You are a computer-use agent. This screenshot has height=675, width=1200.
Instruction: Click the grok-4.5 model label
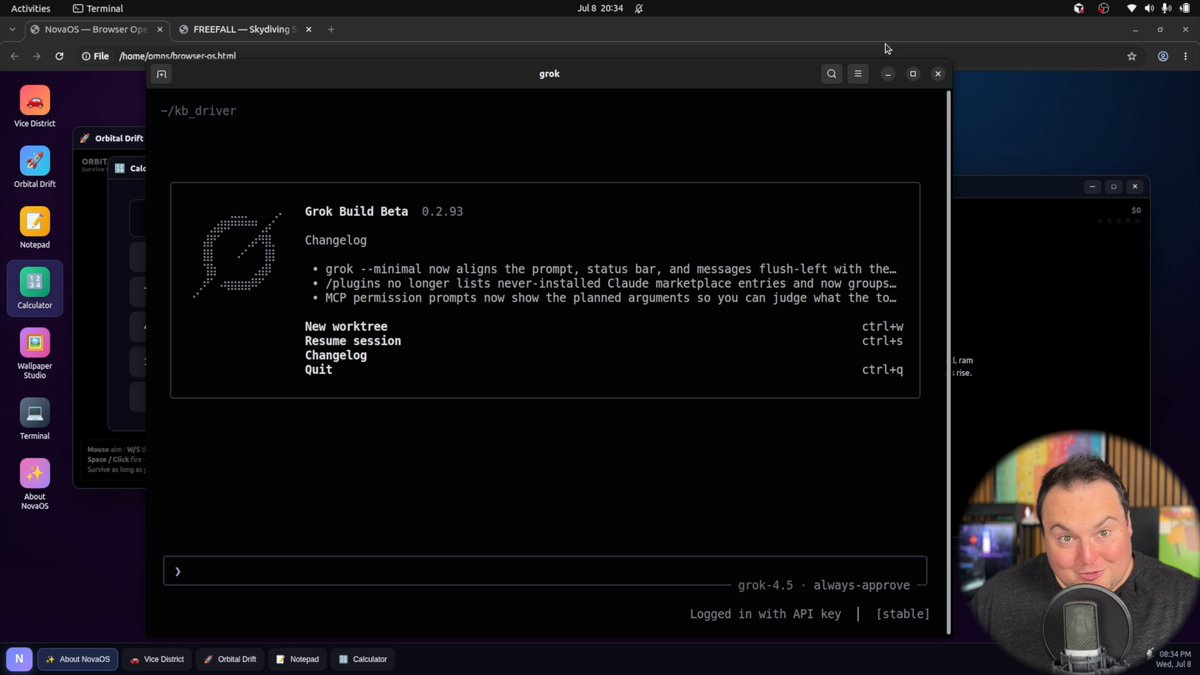click(x=765, y=585)
